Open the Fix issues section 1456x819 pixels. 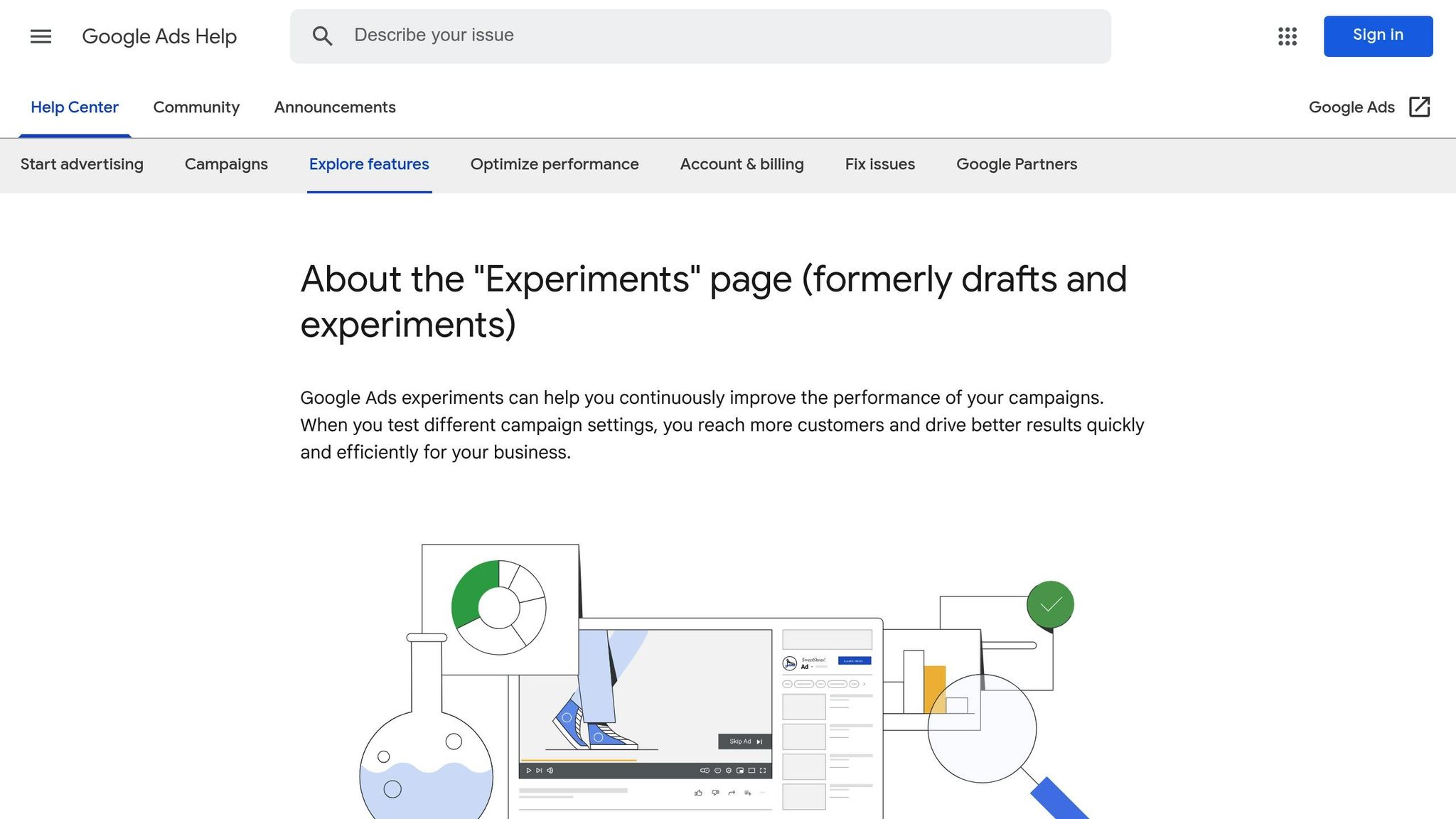tap(879, 164)
